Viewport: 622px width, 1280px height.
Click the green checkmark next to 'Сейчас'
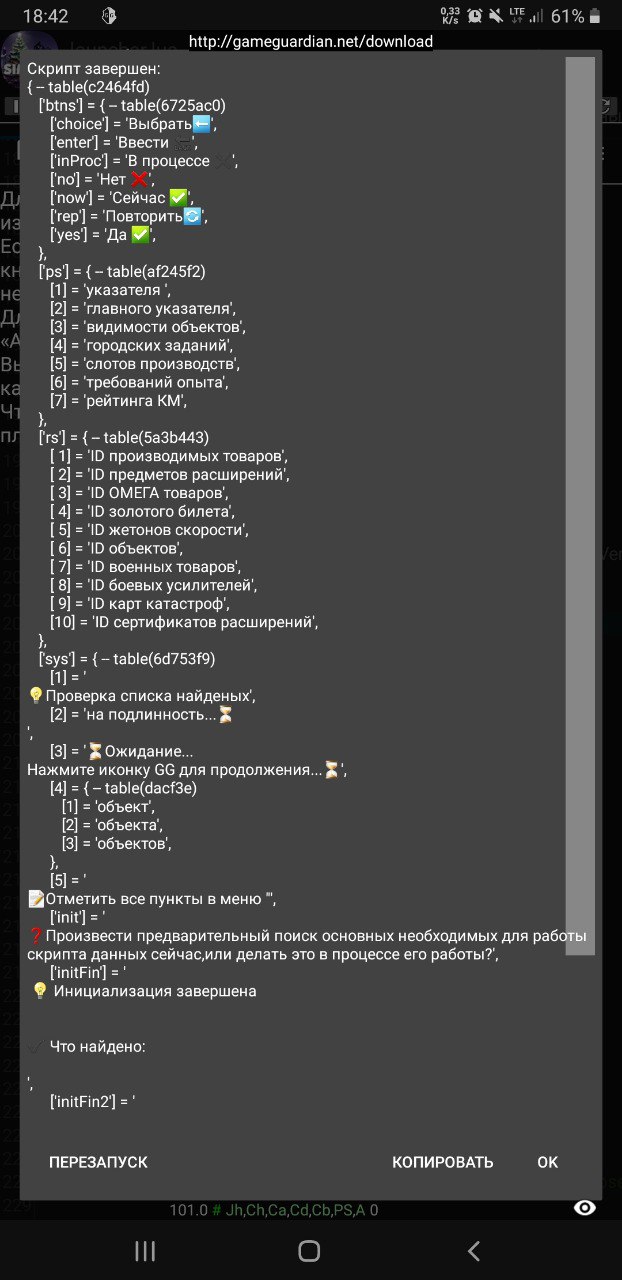(x=178, y=198)
